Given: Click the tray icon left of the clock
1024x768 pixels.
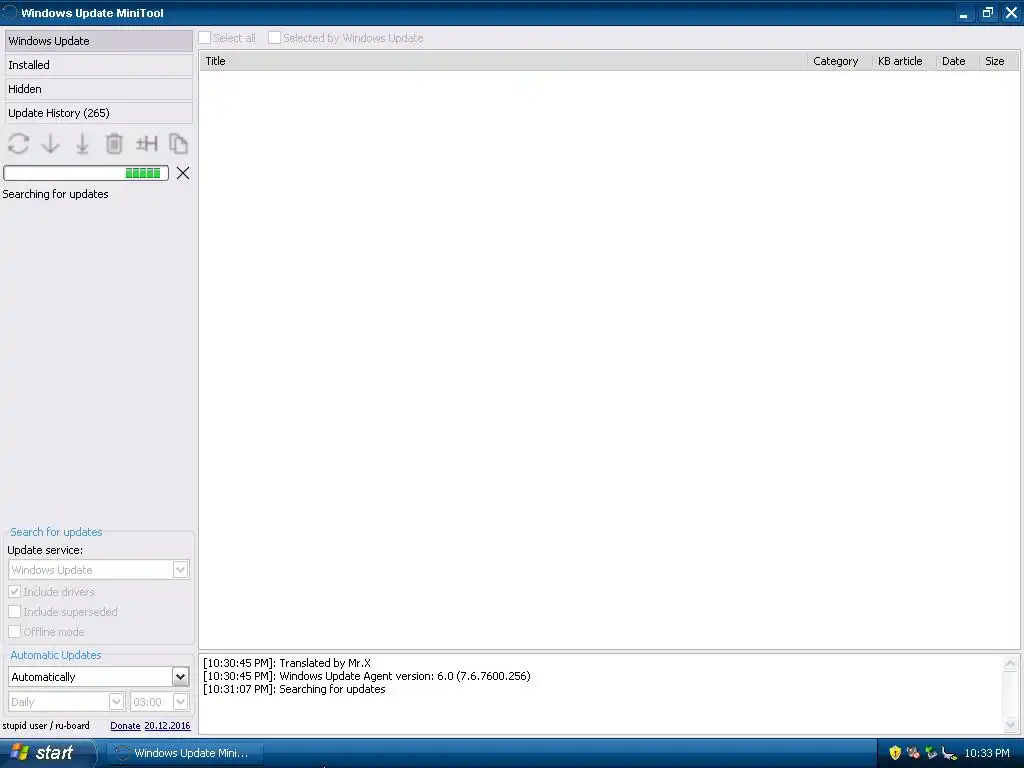Looking at the screenshot, I should [950, 753].
